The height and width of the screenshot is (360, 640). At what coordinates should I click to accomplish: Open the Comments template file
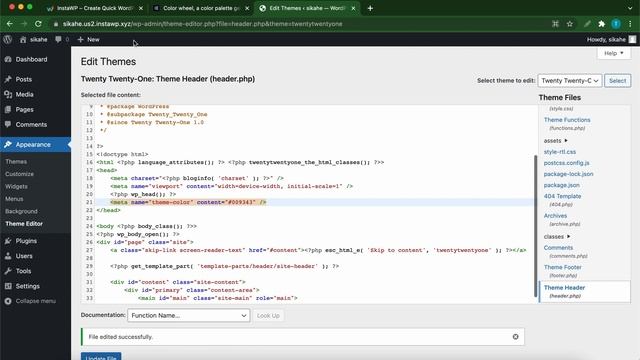pyautogui.click(x=558, y=248)
